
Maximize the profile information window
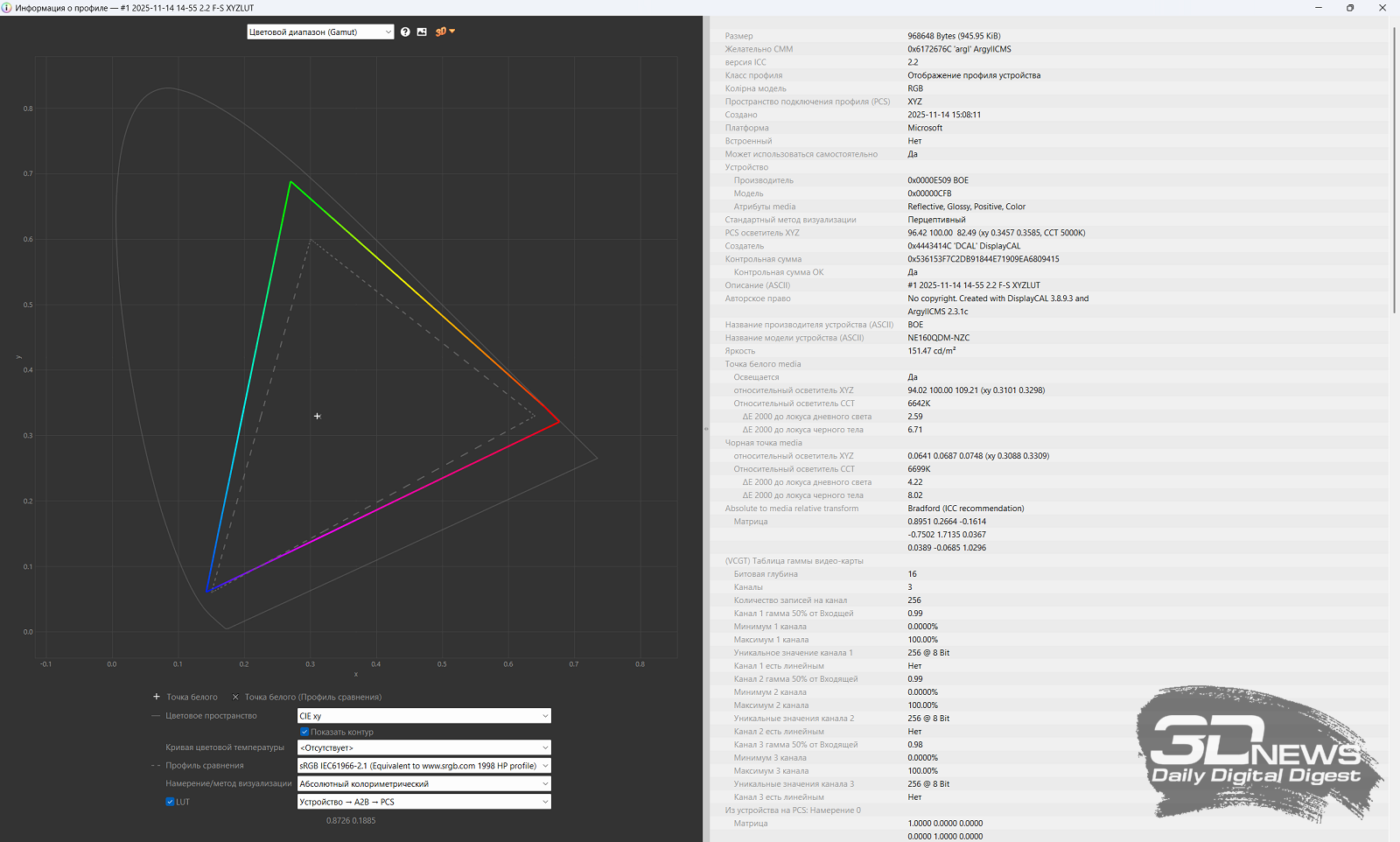coord(1350,8)
